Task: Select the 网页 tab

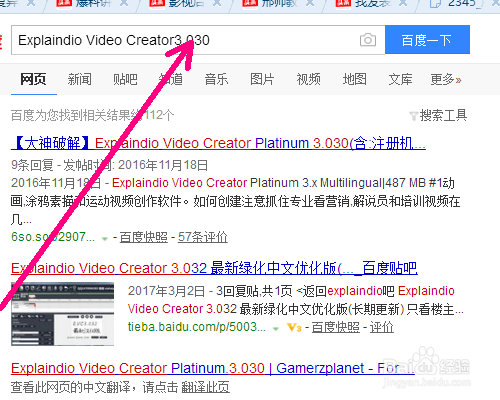Action: 33,79
